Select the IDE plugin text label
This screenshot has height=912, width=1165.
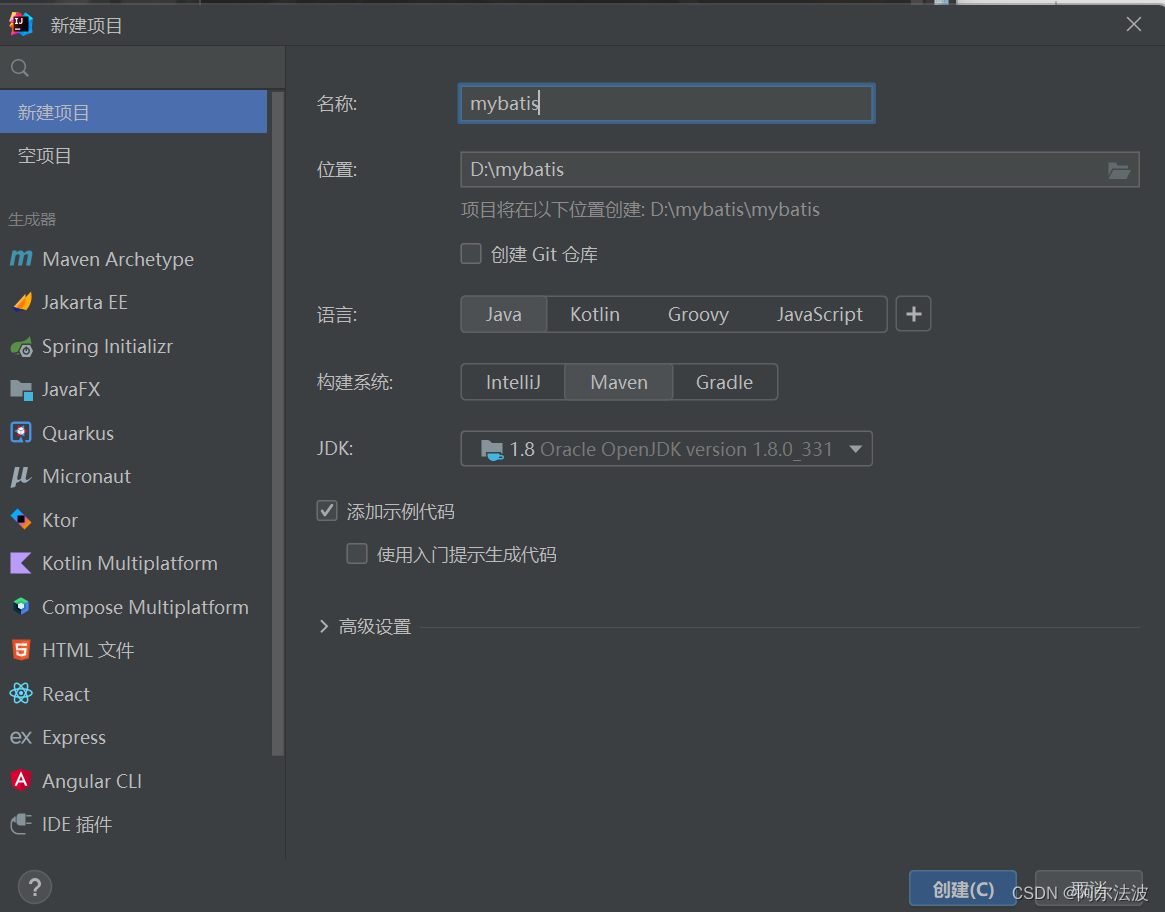coord(77,824)
